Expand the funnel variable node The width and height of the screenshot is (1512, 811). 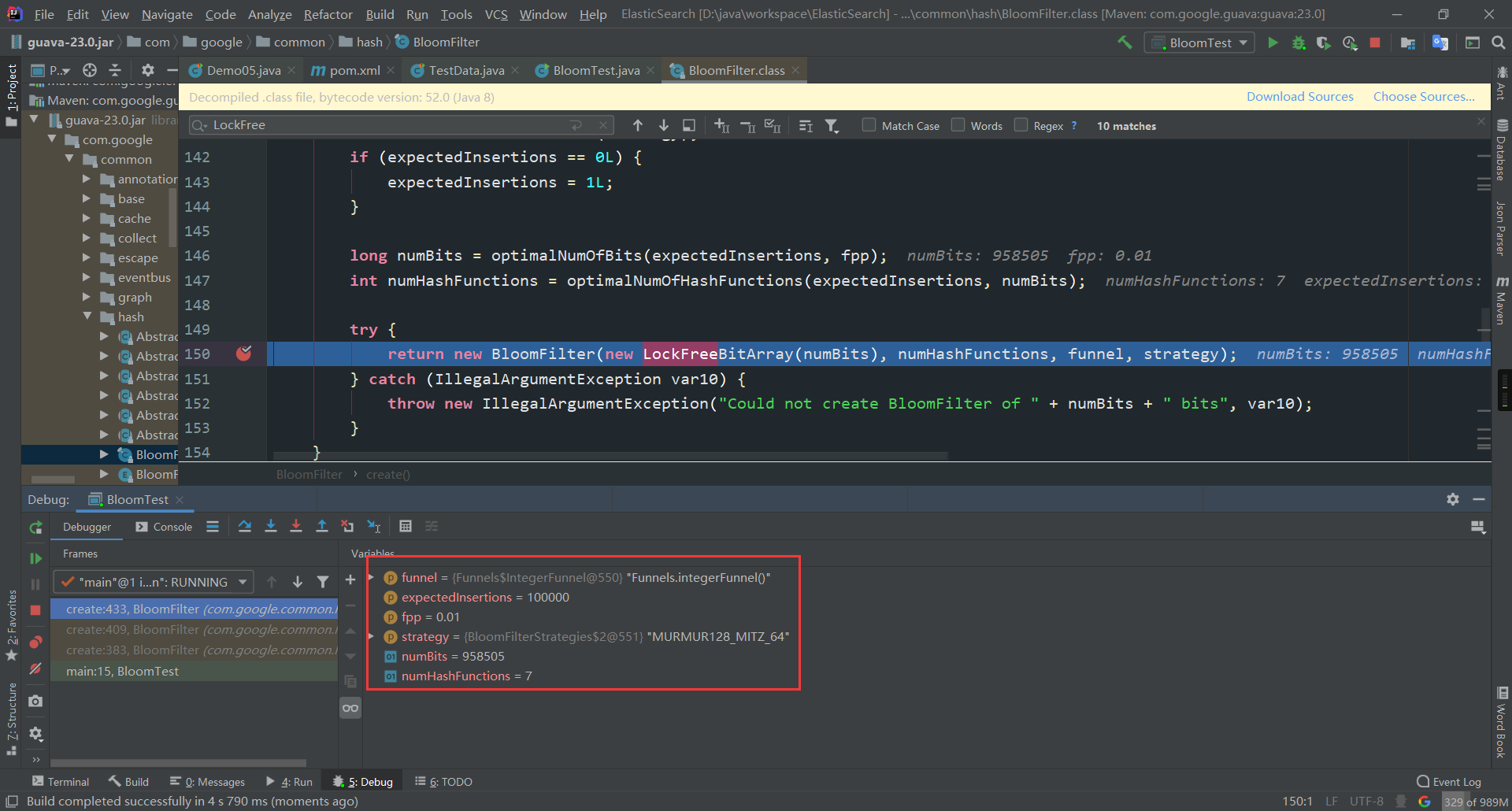[372, 577]
